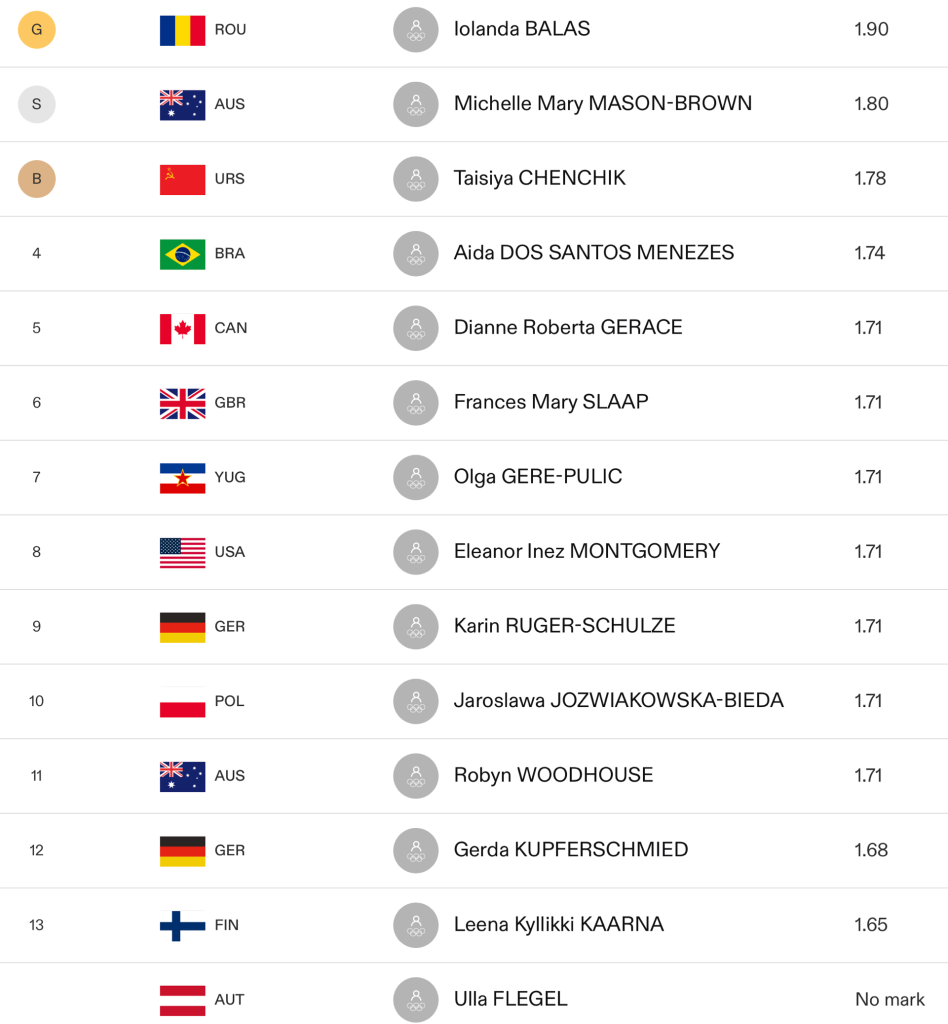Open Eleanor Inez MONTGOMERY profile link
This screenshot has width=948, height=1024.
pyautogui.click(x=586, y=551)
